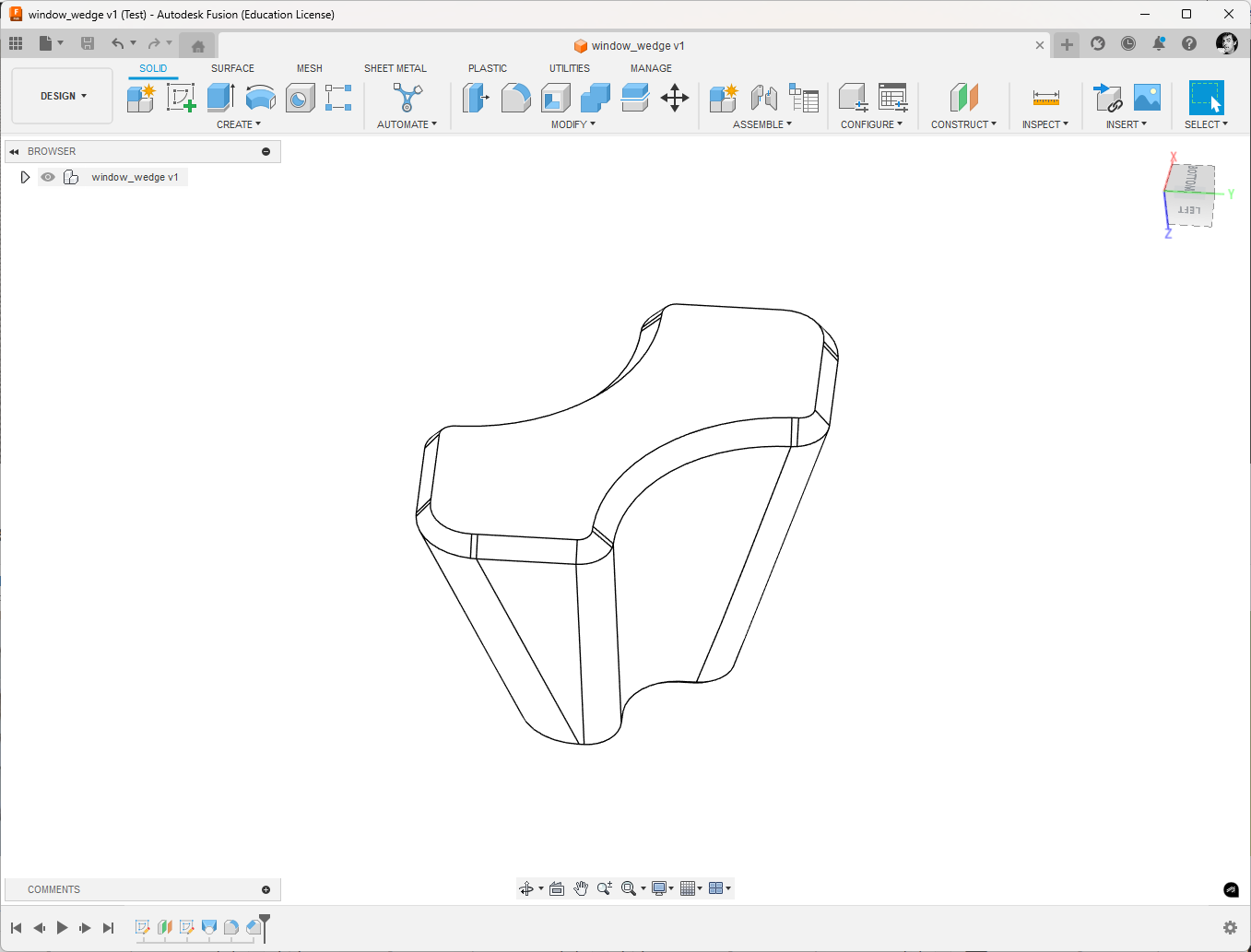Viewport: 1251px width, 952px height.
Task: Select the Joint tool
Action: [x=763, y=98]
